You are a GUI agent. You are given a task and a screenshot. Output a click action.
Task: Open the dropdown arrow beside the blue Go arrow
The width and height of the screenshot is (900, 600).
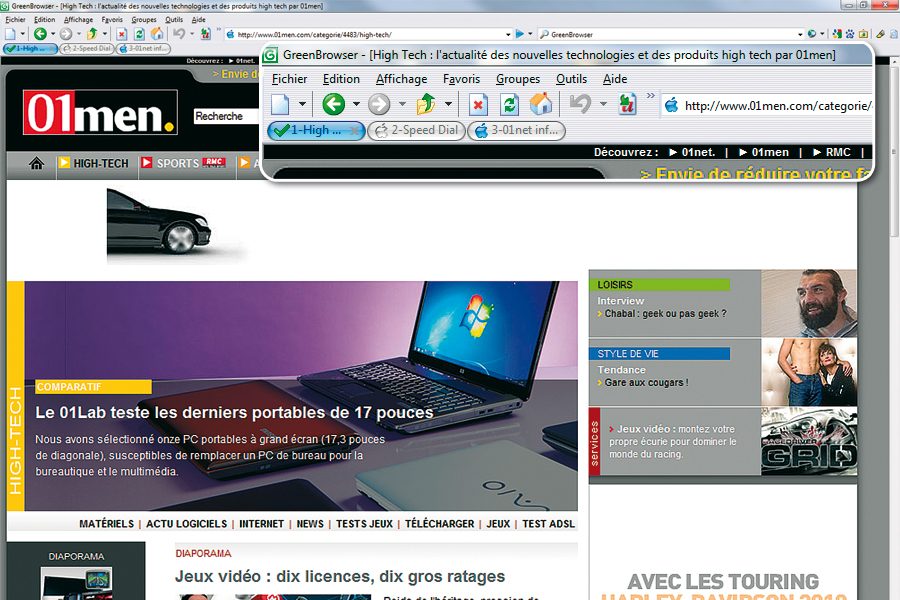click(530, 34)
